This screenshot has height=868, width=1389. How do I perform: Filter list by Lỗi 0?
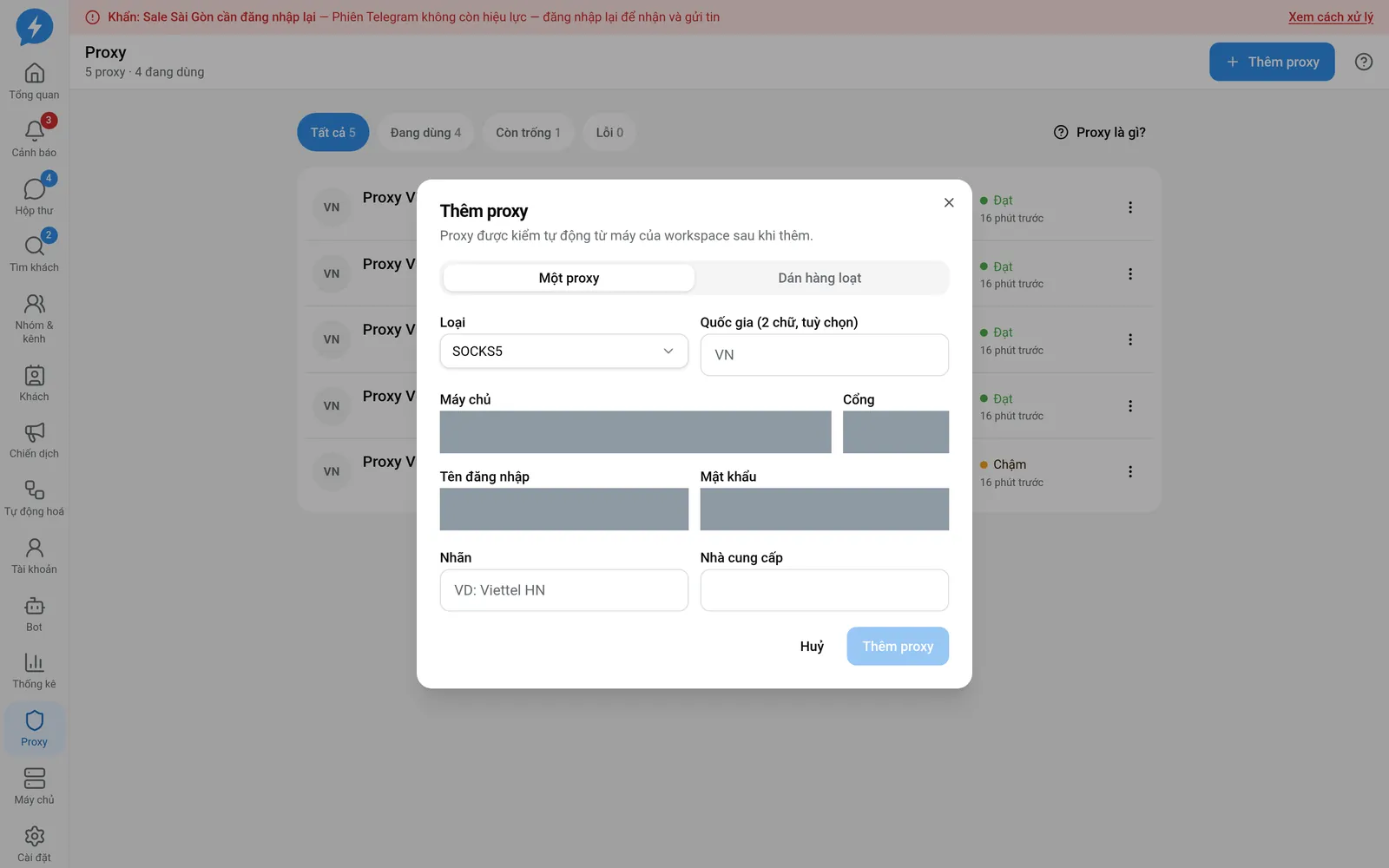[609, 133]
